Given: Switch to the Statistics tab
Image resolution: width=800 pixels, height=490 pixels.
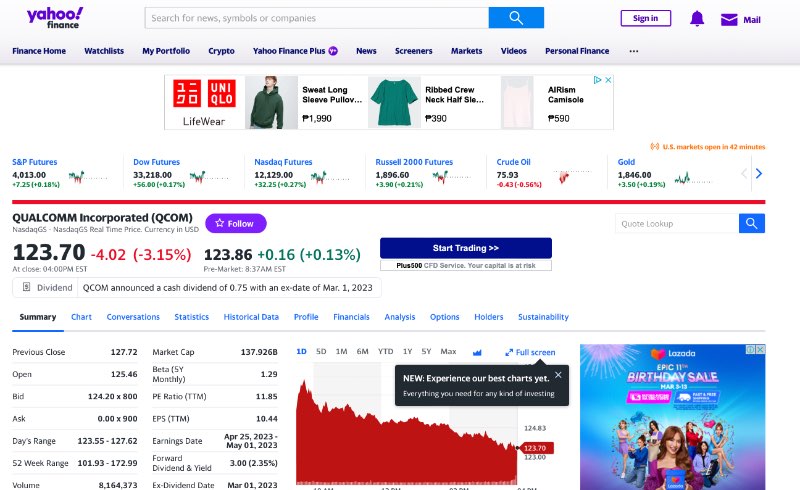Looking at the screenshot, I should click(x=191, y=317).
